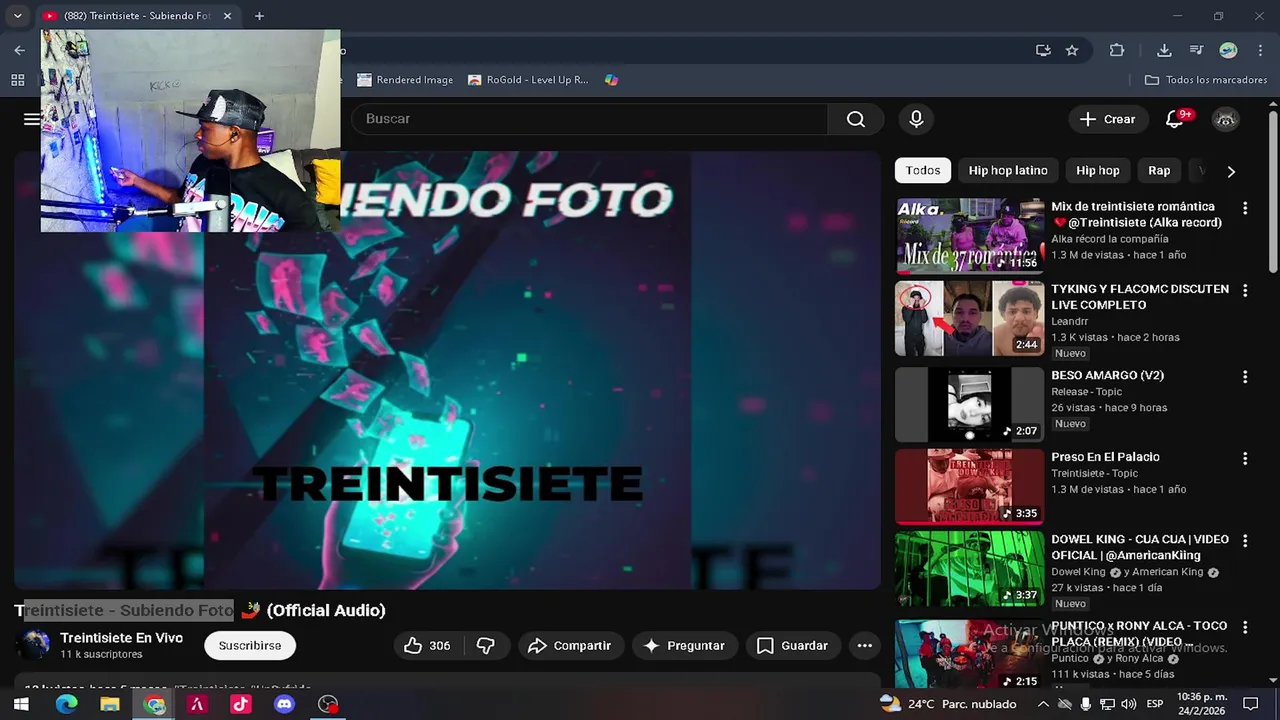Open Discord from the taskbar
The width and height of the screenshot is (1280, 720).
(x=284, y=704)
